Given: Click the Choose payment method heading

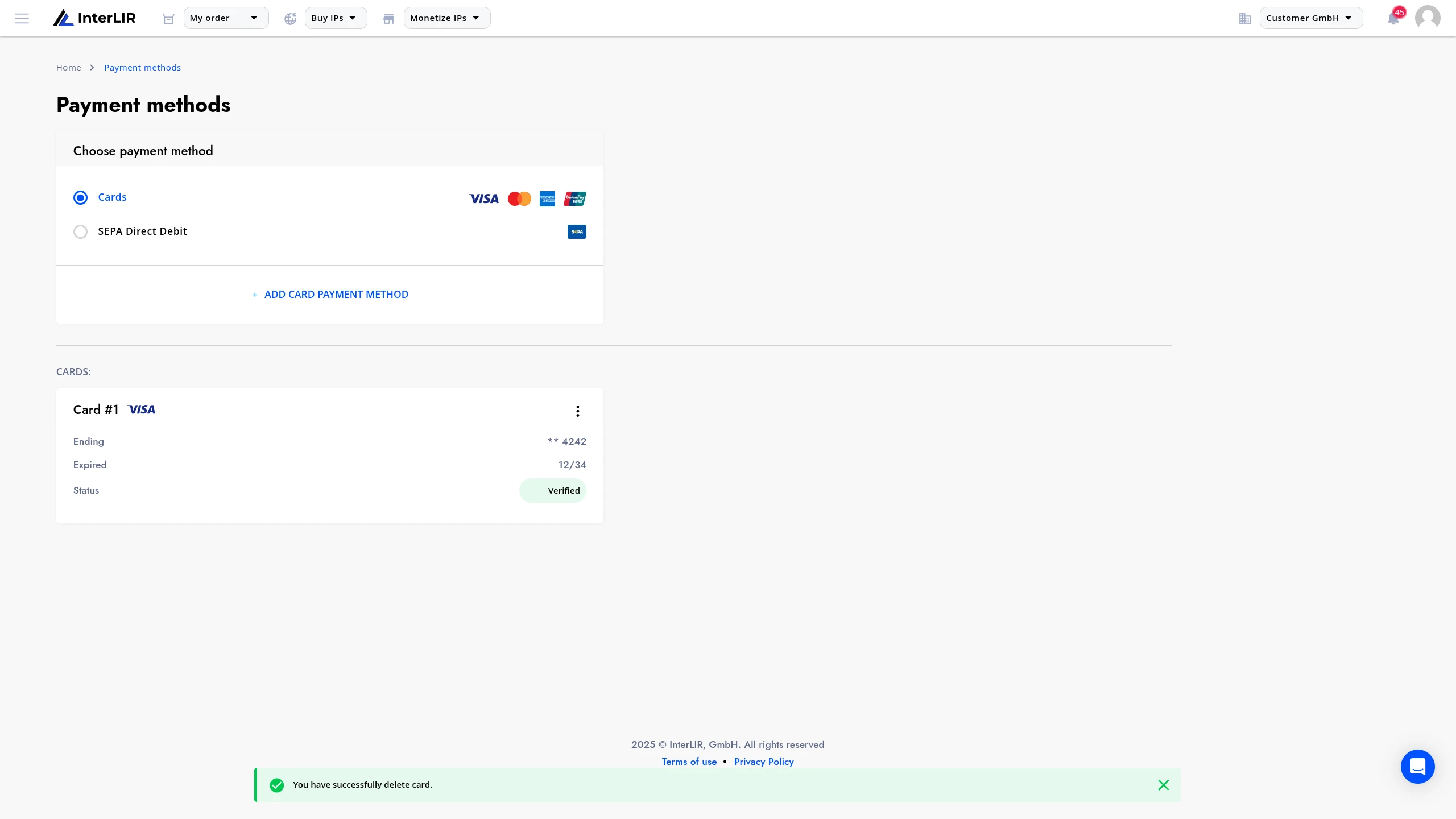Looking at the screenshot, I should point(143,151).
